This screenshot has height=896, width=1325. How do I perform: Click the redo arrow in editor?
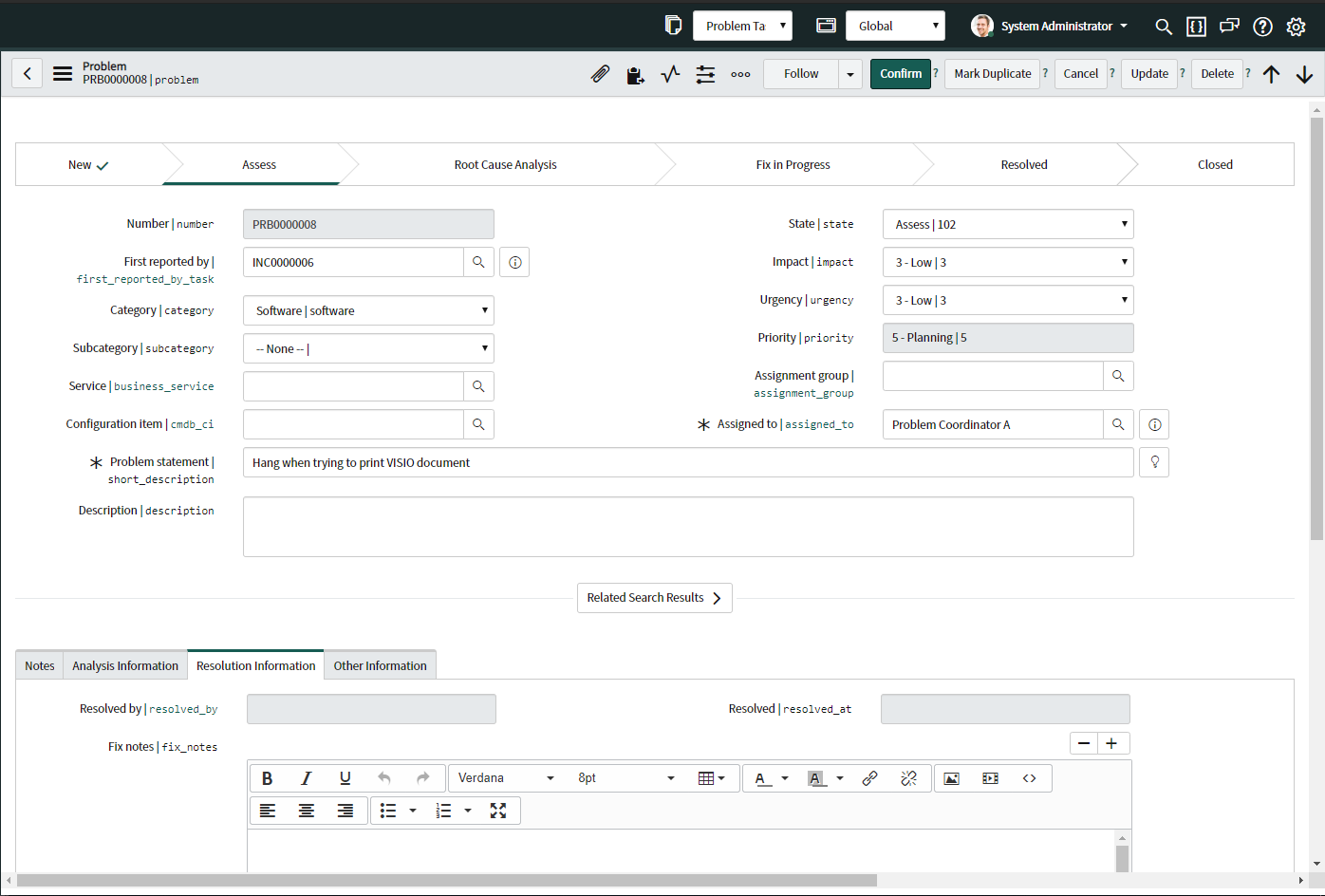(423, 778)
